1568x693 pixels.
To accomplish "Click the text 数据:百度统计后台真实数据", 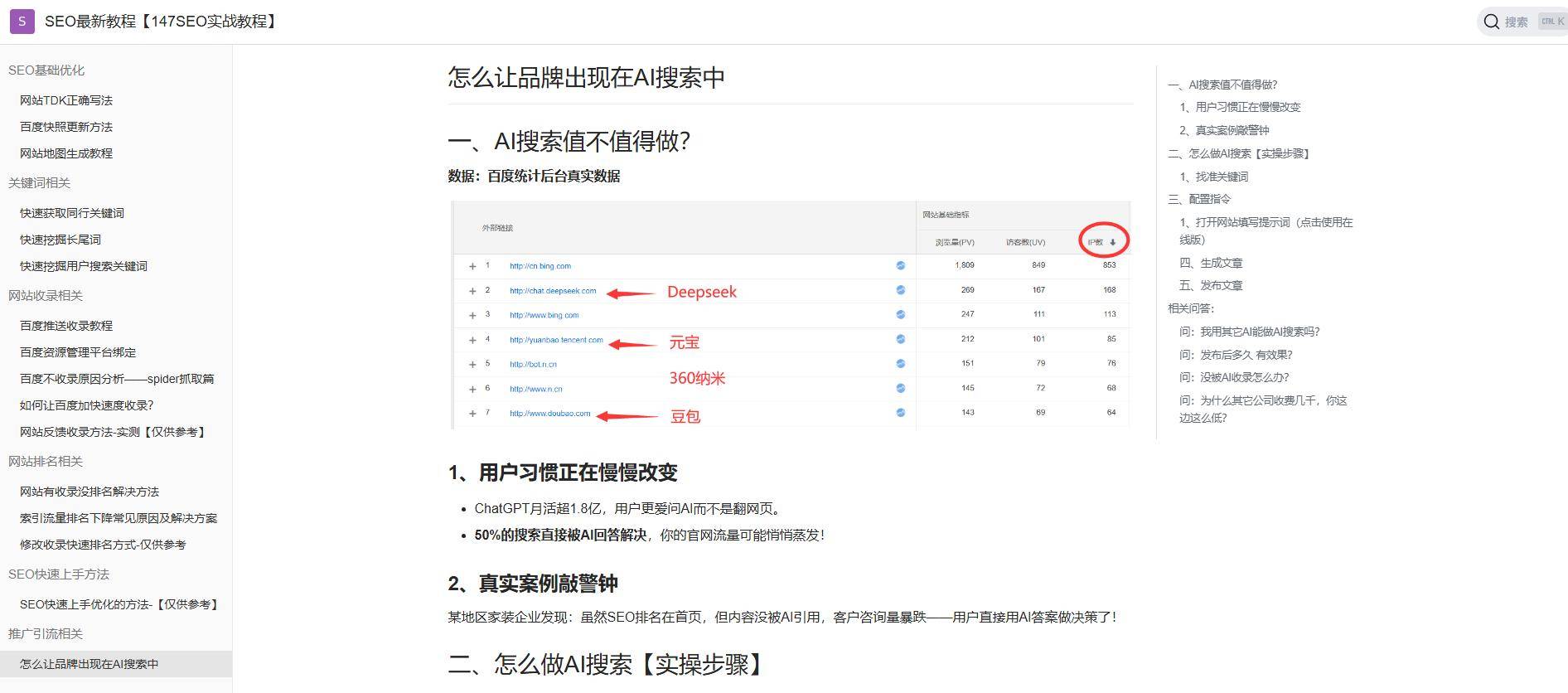I will pos(535,176).
